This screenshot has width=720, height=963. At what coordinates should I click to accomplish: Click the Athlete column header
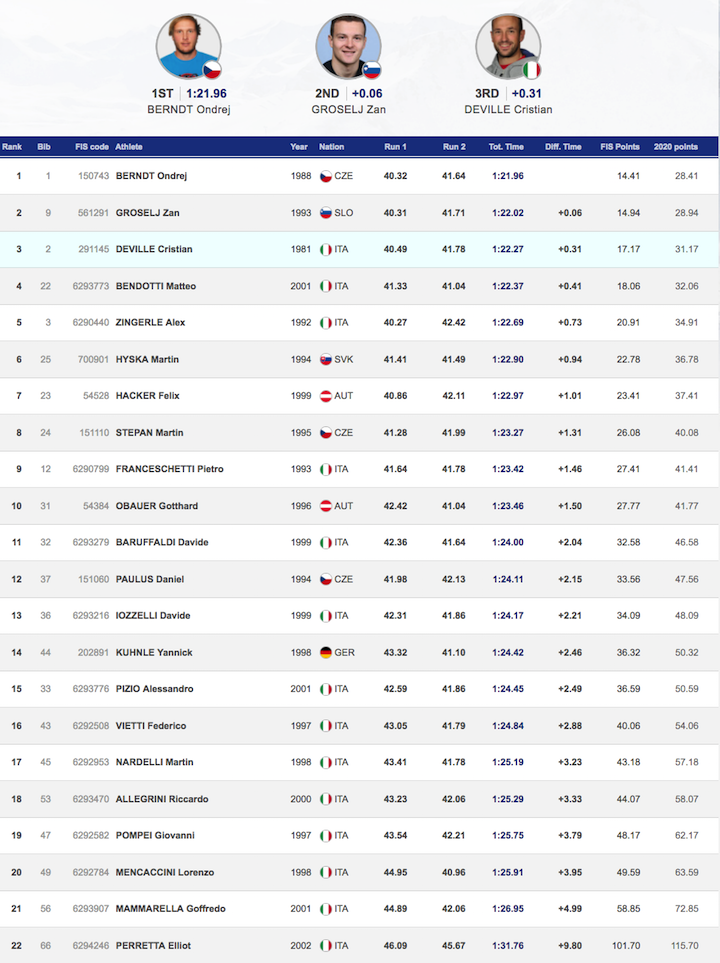(129, 147)
